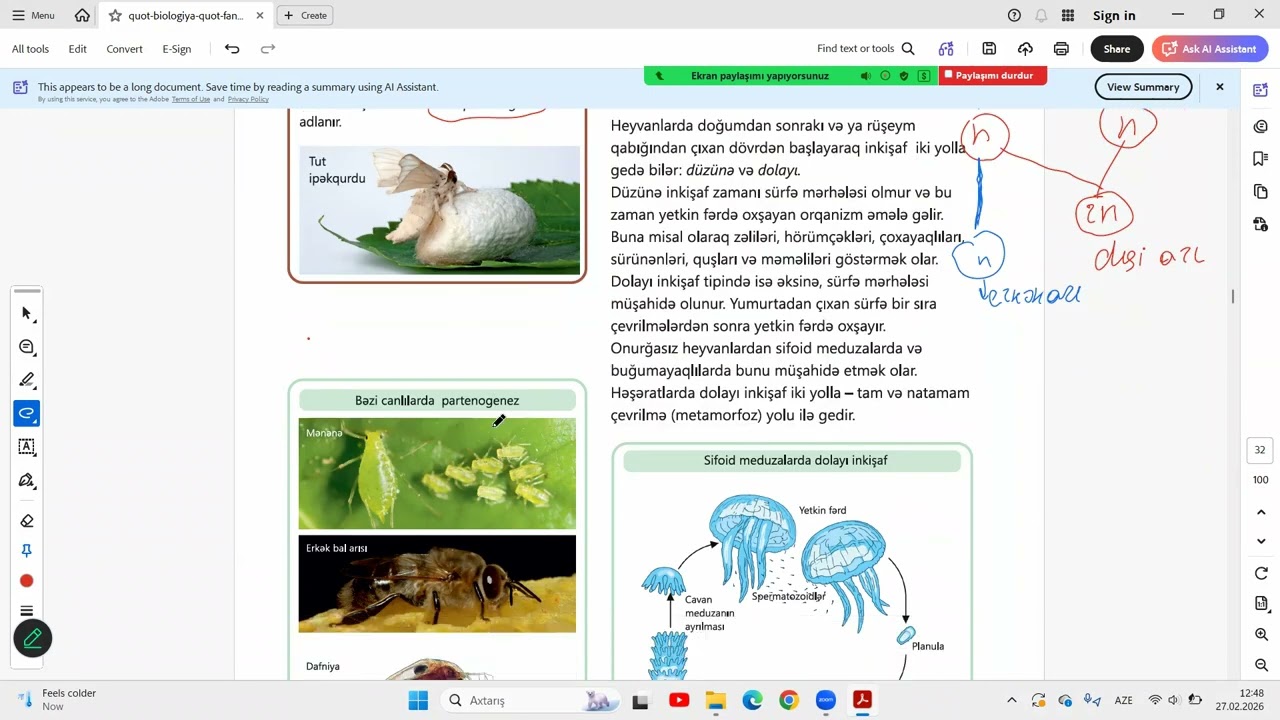Open the page thumbnails panel
1280x720 pixels.
[x=1261, y=191]
